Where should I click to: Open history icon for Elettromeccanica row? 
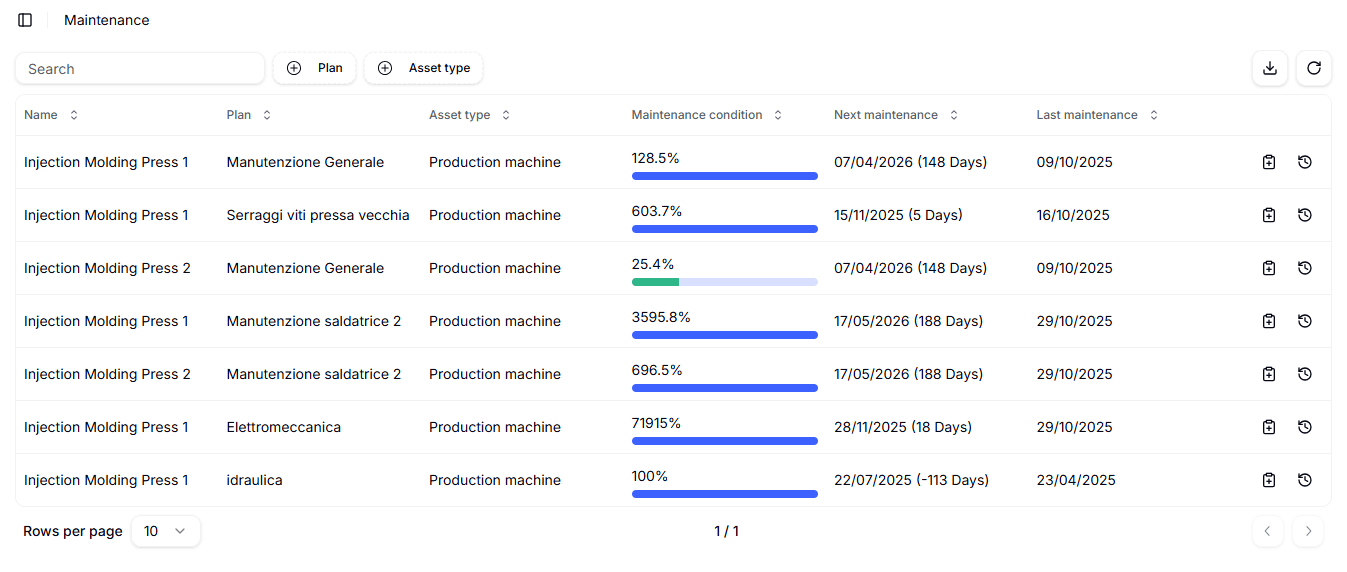tap(1304, 427)
